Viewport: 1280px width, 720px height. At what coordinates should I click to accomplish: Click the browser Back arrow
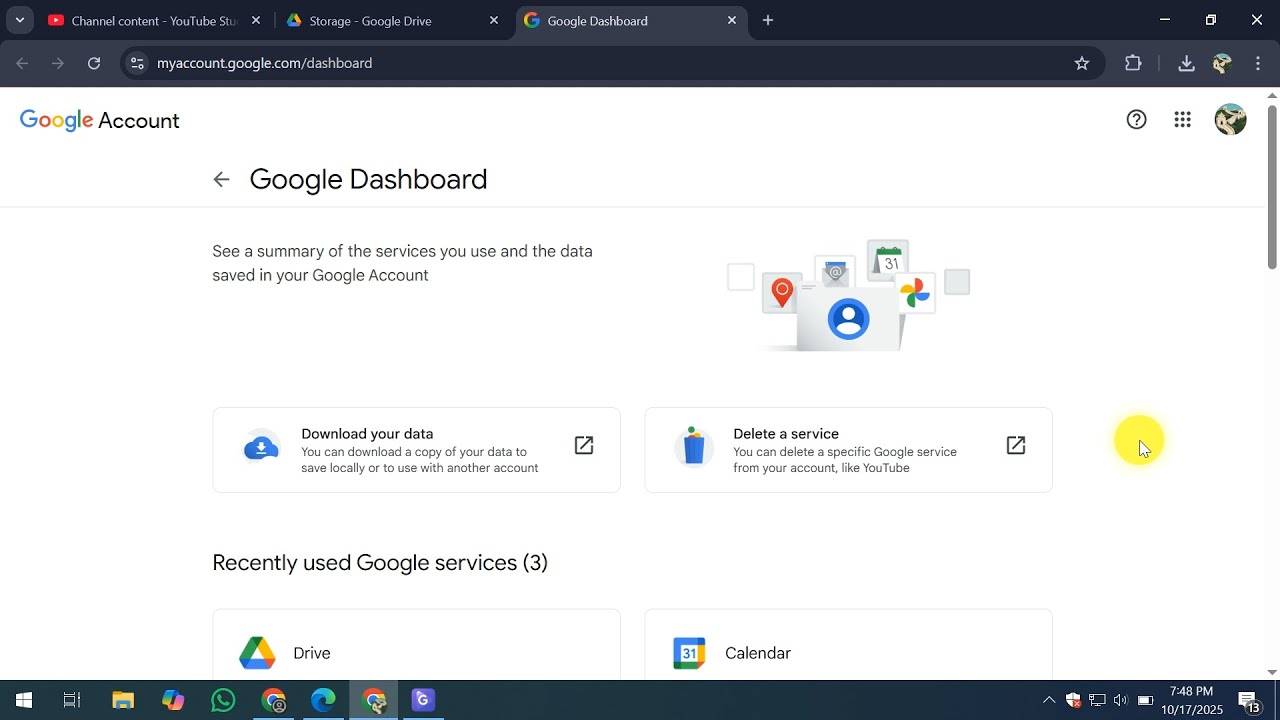(22, 63)
